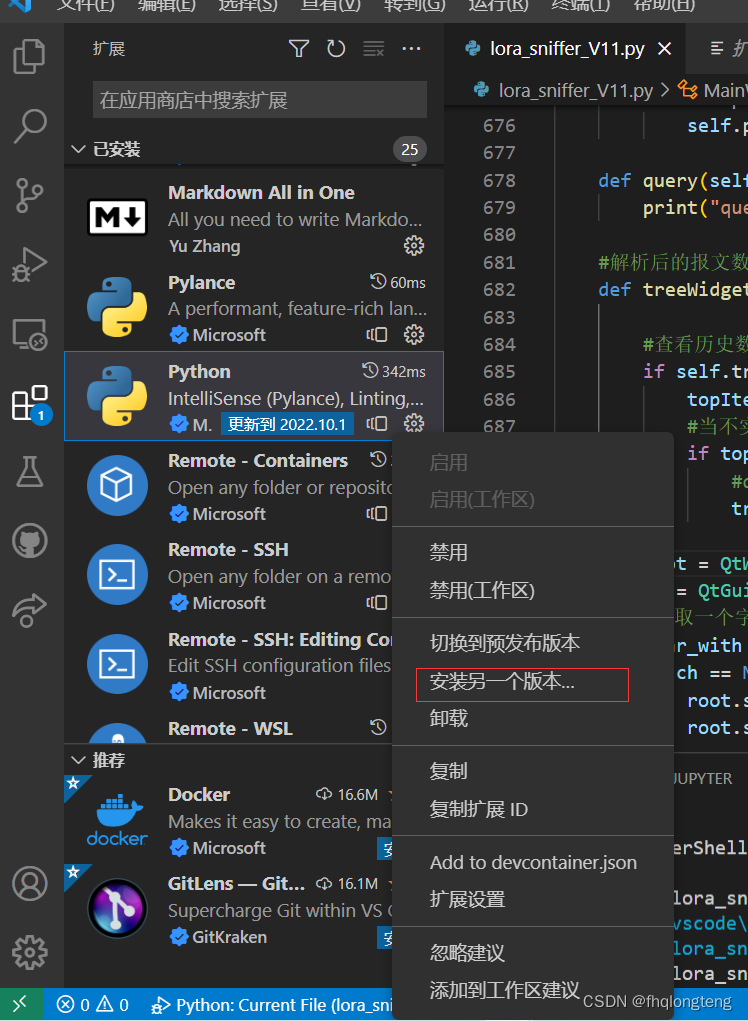The width and height of the screenshot is (748, 1021).
Task: Select the Docker recommended extension
Action: (229, 820)
